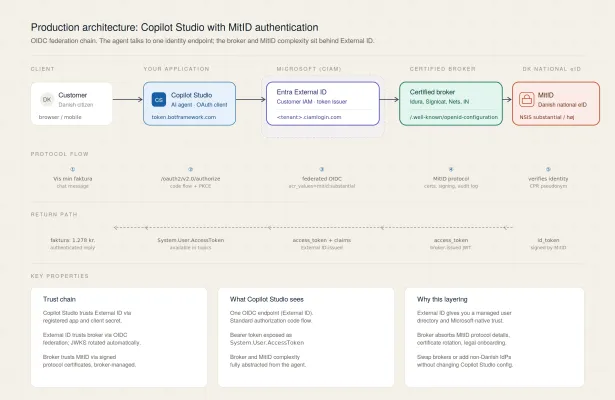The height and width of the screenshot is (400, 615).
Task: Click paragraph 'Broker absorbs MitID protocol details'
Action: tap(463, 339)
